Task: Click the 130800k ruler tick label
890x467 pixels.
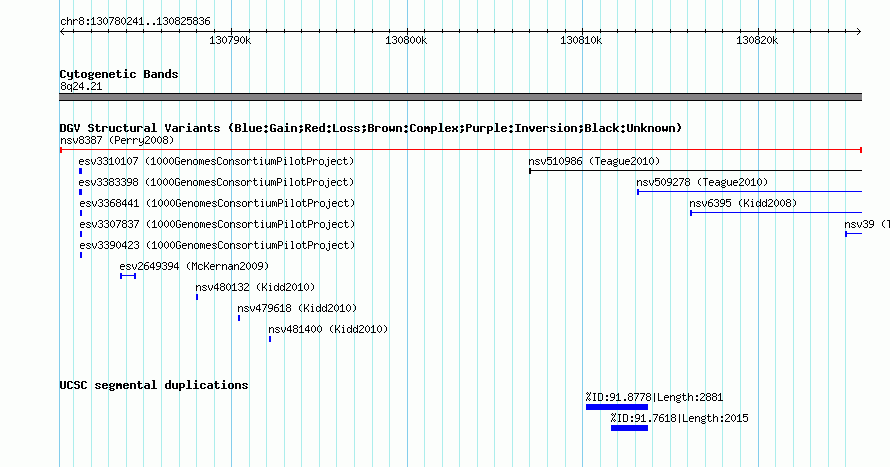Action: coord(406,41)
